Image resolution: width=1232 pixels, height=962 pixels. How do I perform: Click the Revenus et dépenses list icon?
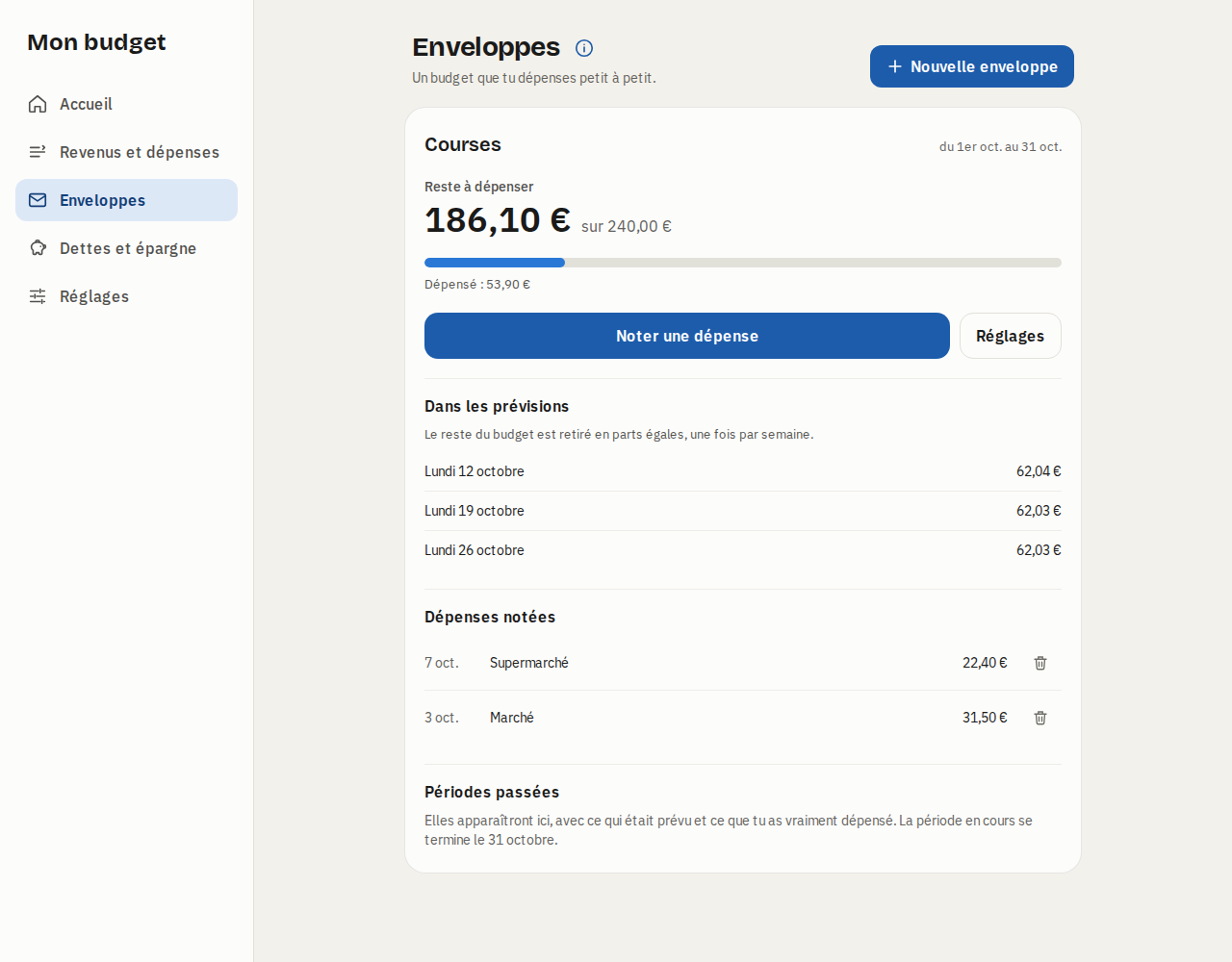[38, 152]
